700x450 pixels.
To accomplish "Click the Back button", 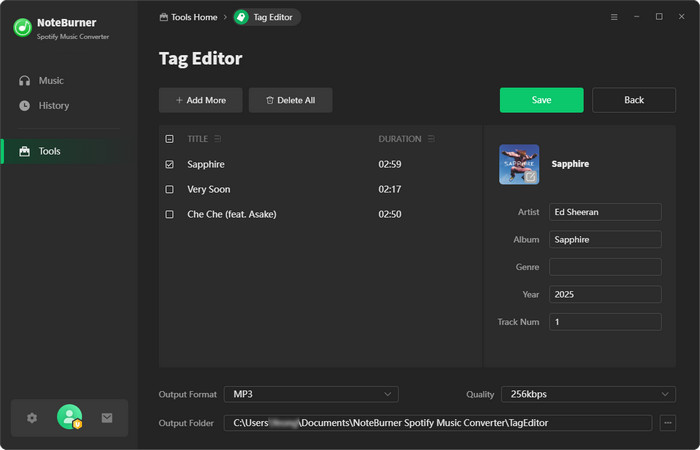I will (634, 100).
